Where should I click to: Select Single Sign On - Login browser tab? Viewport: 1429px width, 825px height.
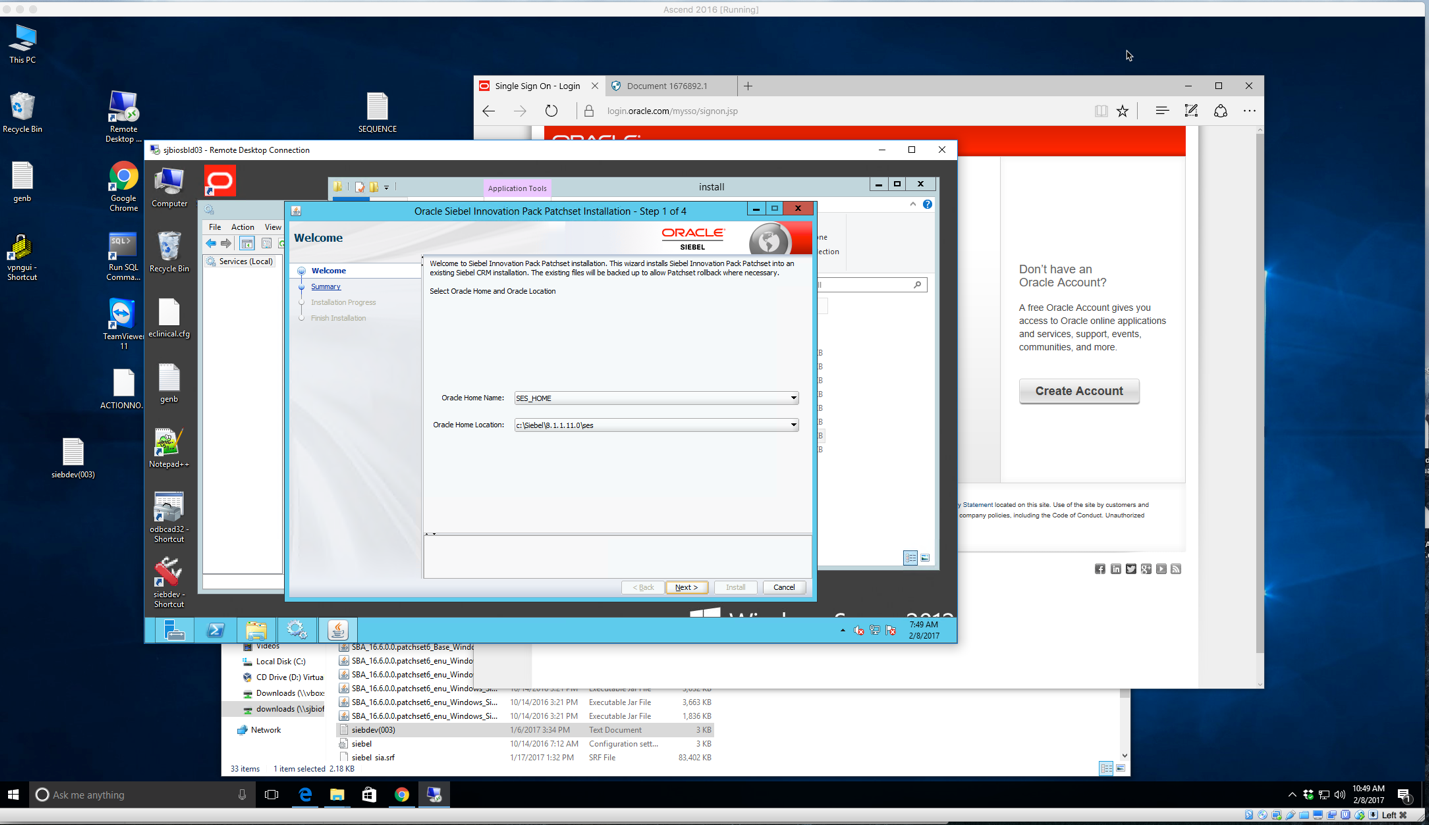[538, 86]
